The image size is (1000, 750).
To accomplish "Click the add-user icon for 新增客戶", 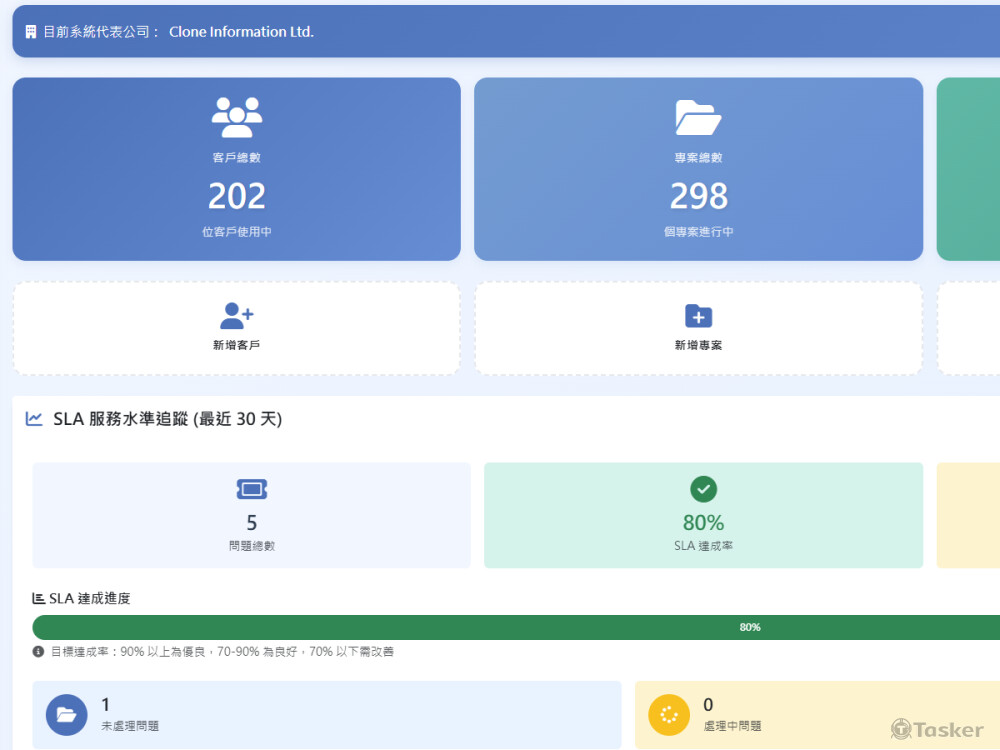I will [237, 316].
